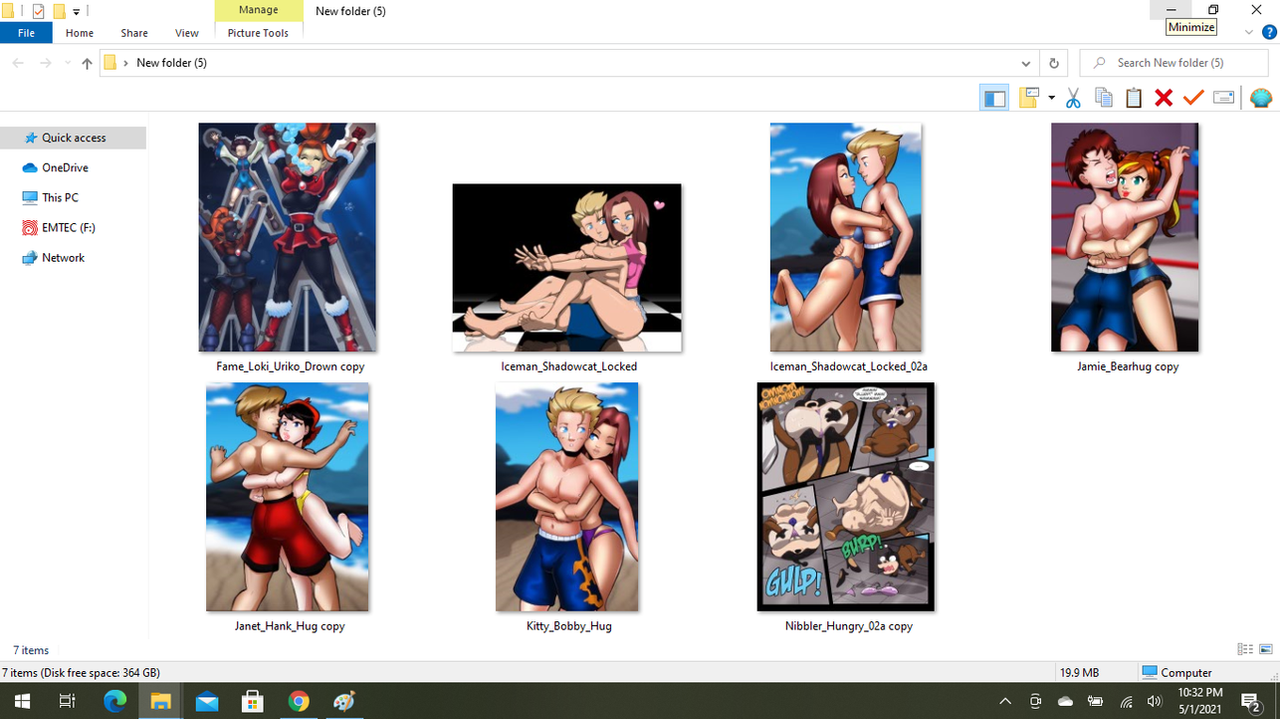
Task: Click the folder options icon in toolbar
Action: coord(1029,98)
